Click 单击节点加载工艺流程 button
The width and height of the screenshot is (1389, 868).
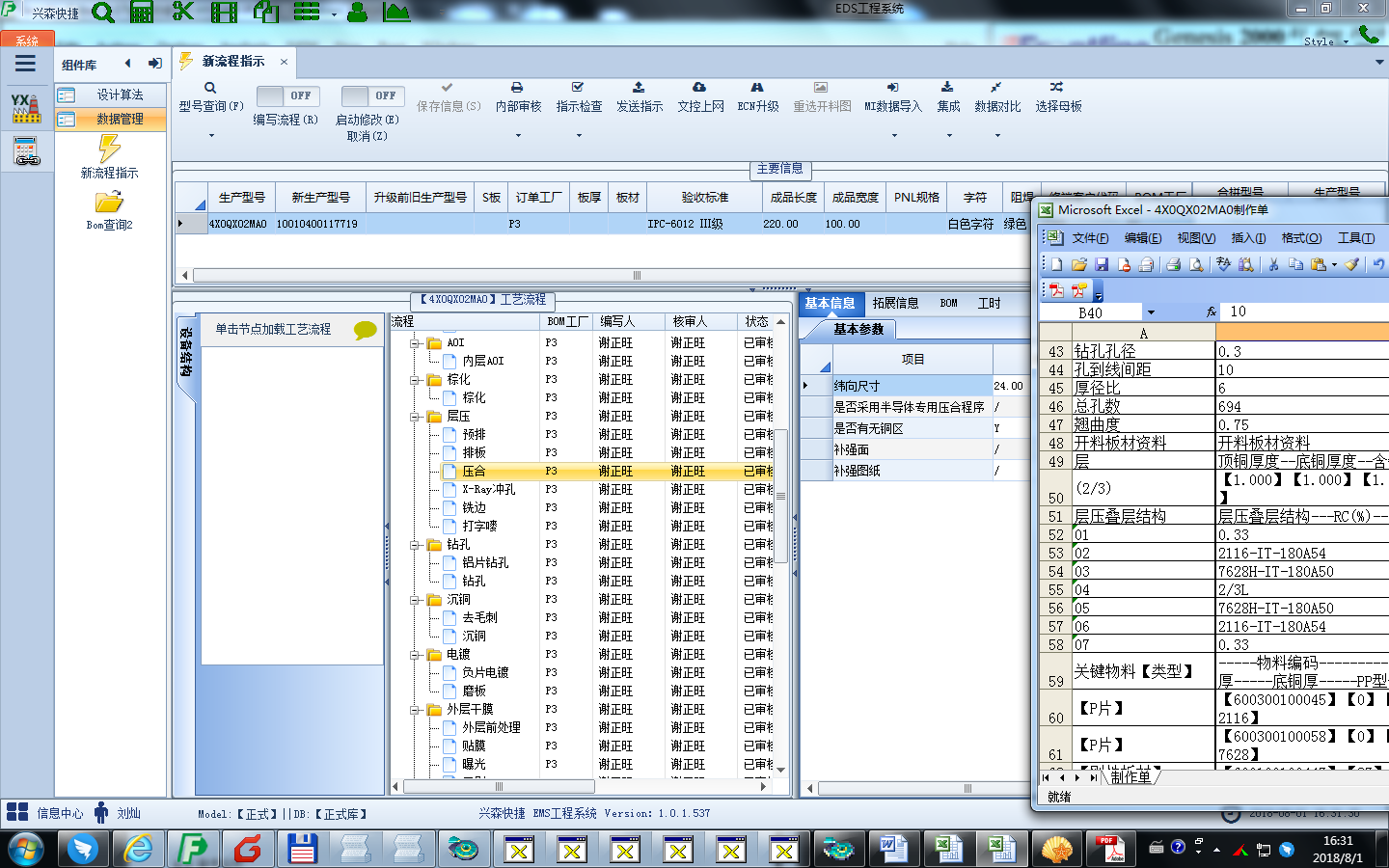[273, 329]
